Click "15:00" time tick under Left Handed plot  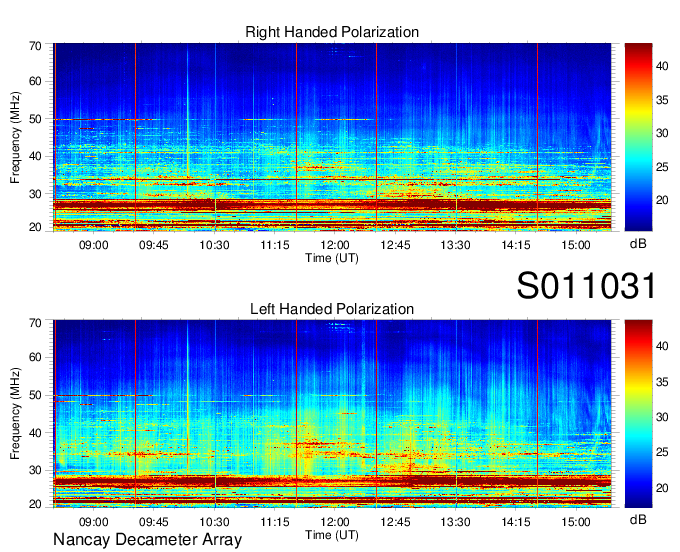tap(576, 522)
